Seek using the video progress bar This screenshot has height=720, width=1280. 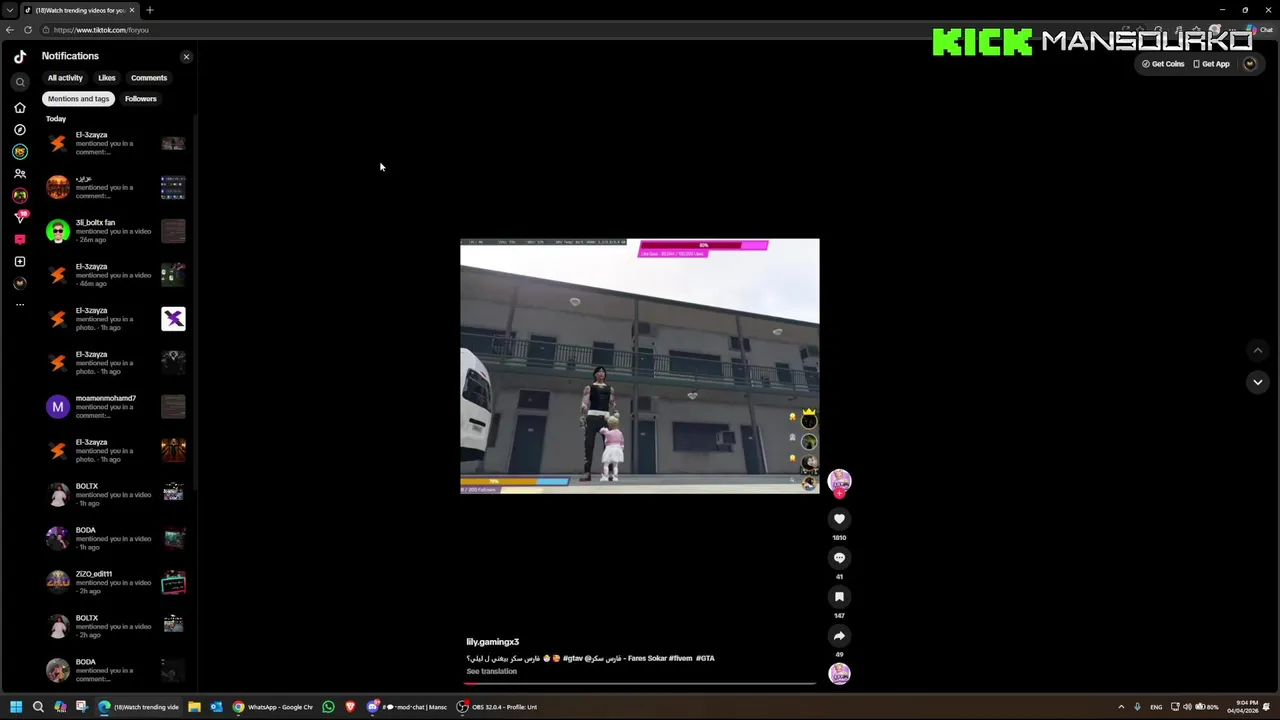point(639,684)
